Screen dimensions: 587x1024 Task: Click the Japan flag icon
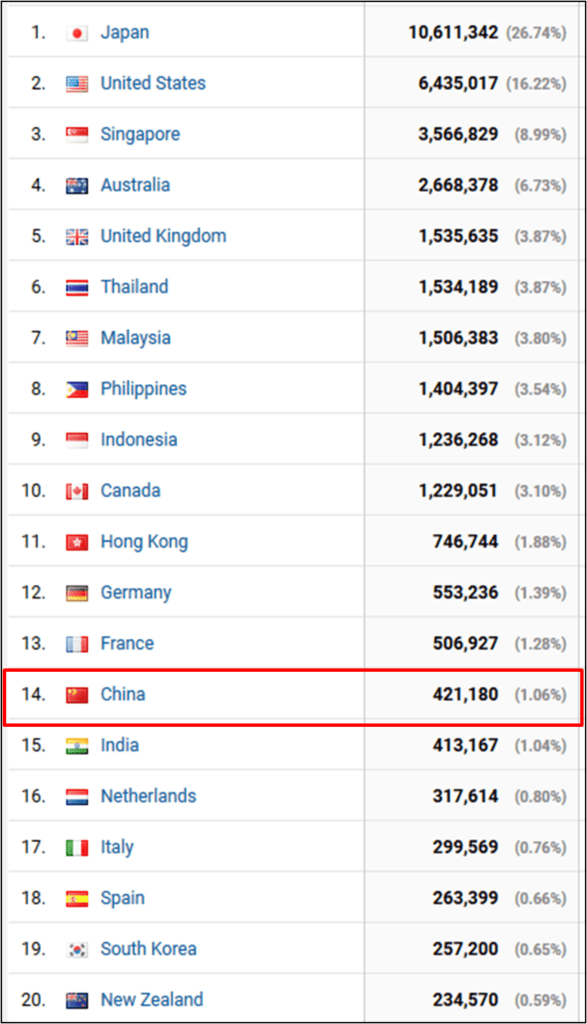click(77, 33)
